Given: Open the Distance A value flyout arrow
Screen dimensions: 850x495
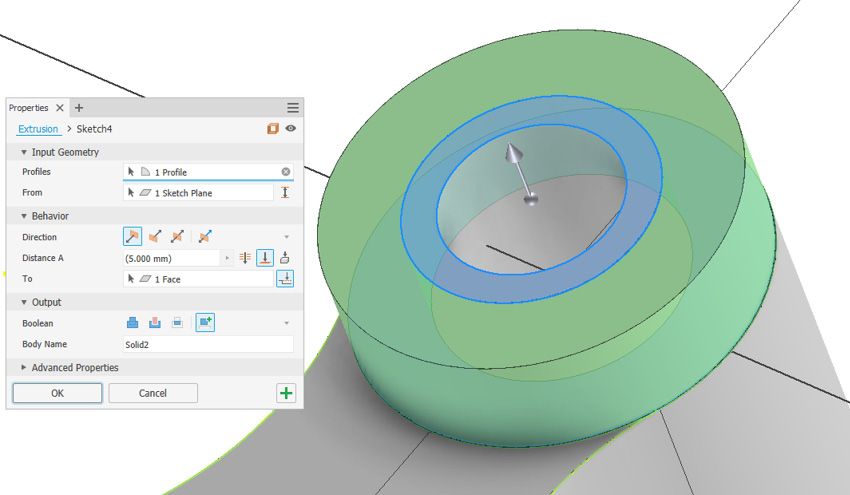Looking at the screenshot, I should pyautogui.click(x=227, y=258).
